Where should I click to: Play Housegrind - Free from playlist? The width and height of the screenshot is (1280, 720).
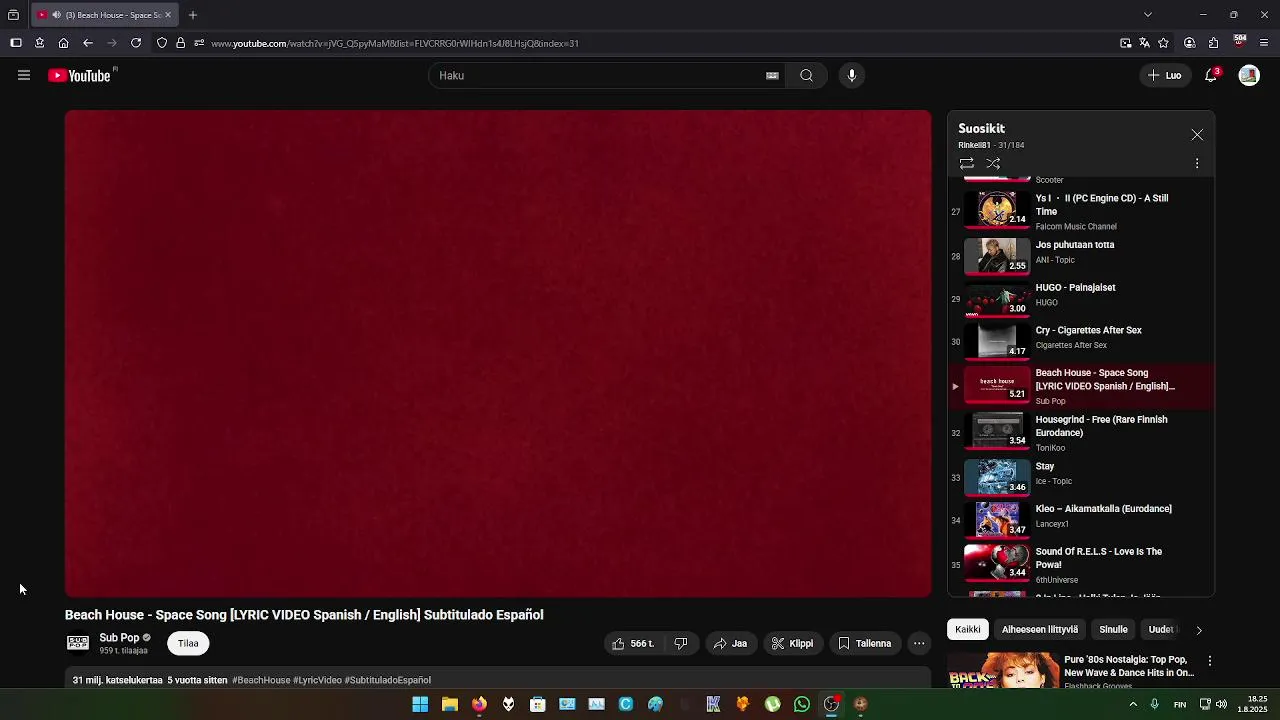pos(1081,433)
